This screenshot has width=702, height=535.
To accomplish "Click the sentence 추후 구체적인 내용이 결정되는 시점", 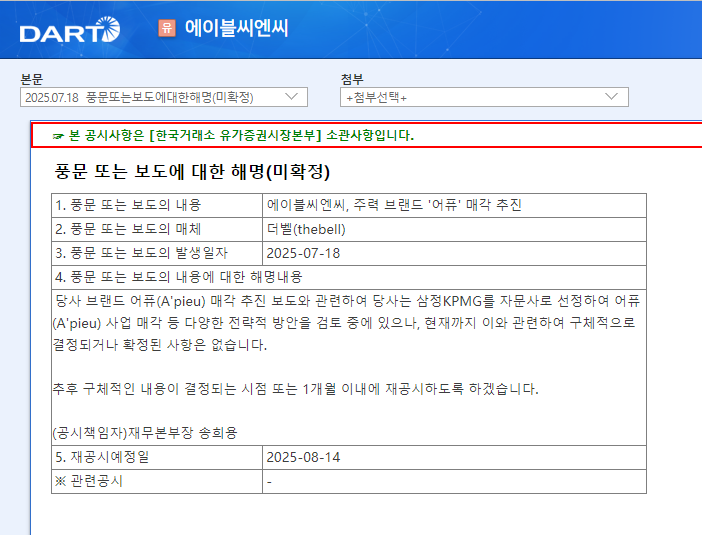I will click(295, 389).
